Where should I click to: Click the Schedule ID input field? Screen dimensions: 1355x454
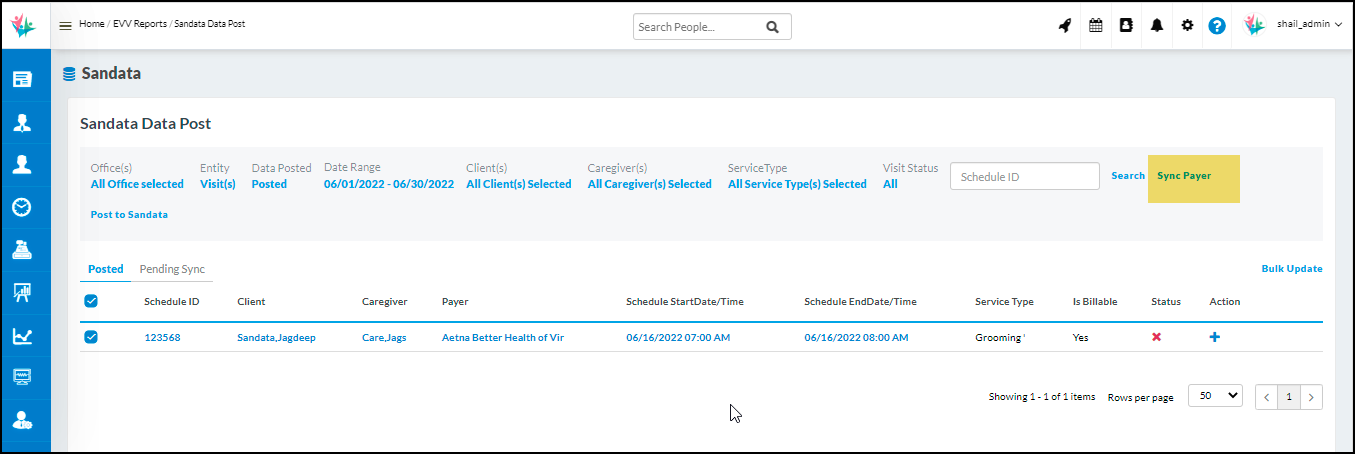click(x=1024, y=177)
